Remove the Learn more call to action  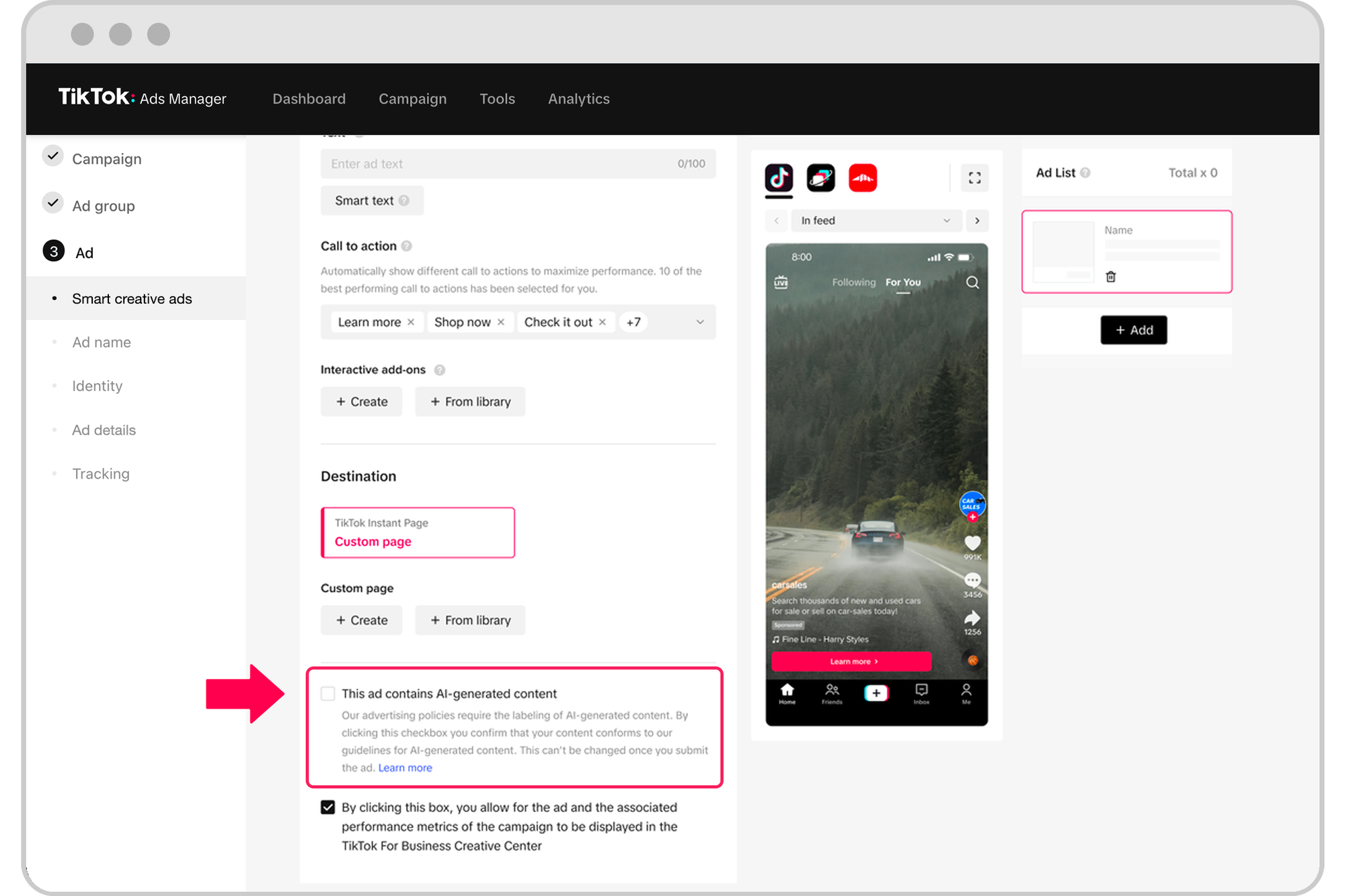(411, 322)
